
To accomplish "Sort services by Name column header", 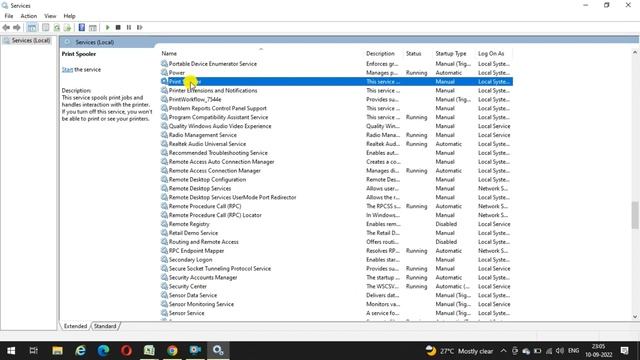I will pos(169,53).
